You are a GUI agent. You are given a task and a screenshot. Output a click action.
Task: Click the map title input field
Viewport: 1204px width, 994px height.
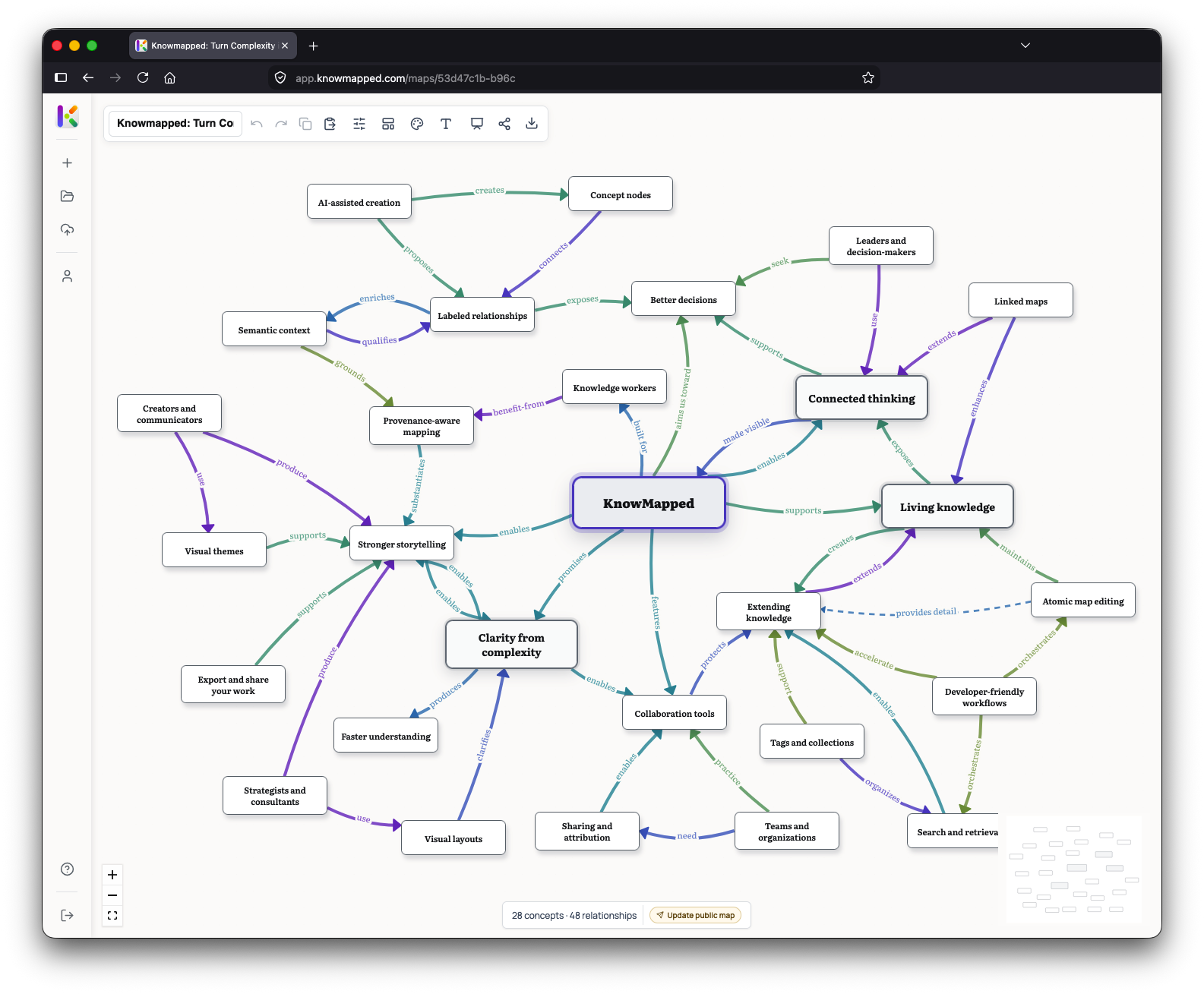[x=175, y=124]
